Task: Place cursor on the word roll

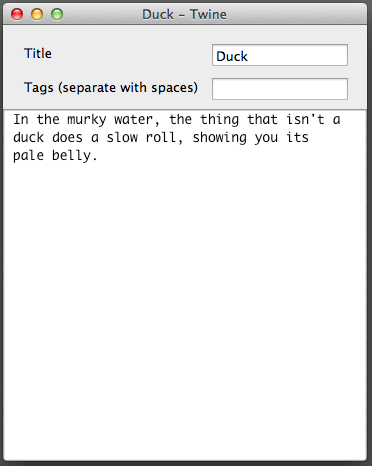Action: tap(161, 138)
